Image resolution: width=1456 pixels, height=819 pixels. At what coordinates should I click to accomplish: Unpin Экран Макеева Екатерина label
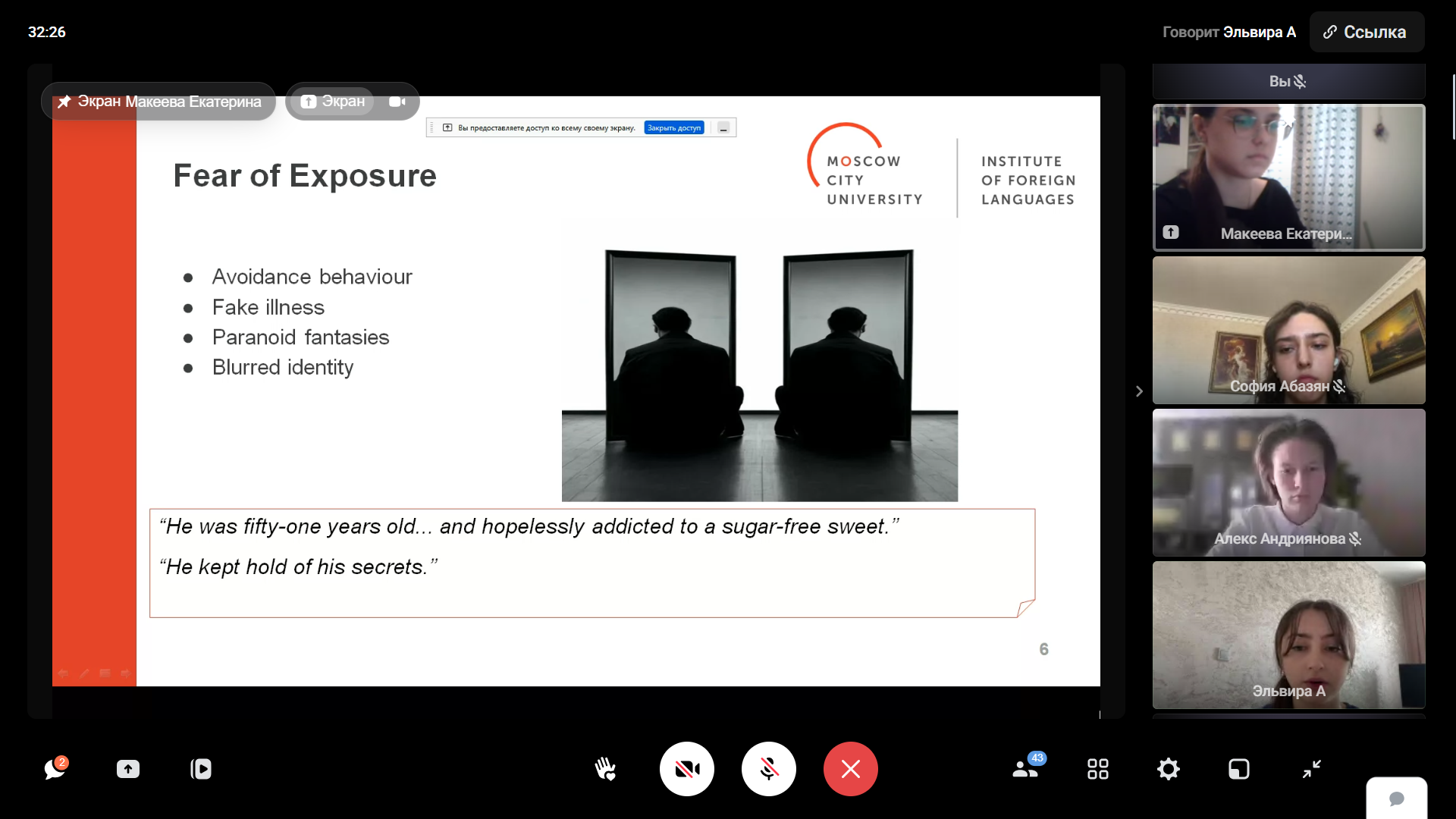point(158,101)
